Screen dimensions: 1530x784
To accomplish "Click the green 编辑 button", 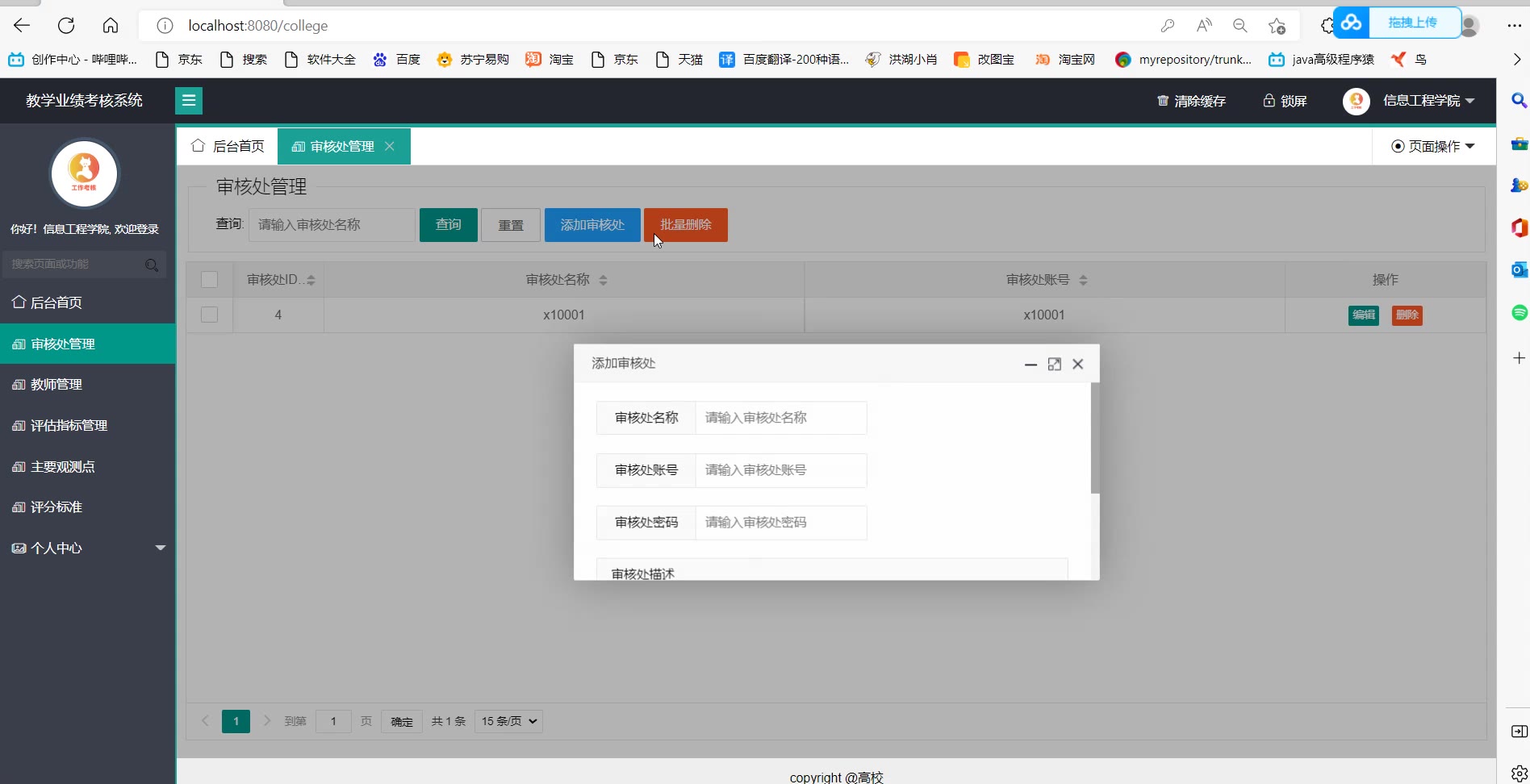I will 1363,315.
